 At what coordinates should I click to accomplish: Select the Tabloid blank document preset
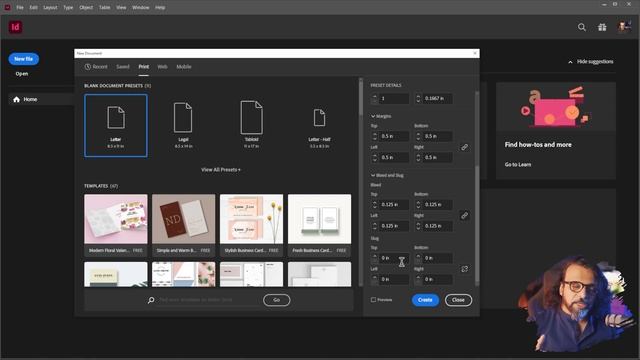(251, 125)
